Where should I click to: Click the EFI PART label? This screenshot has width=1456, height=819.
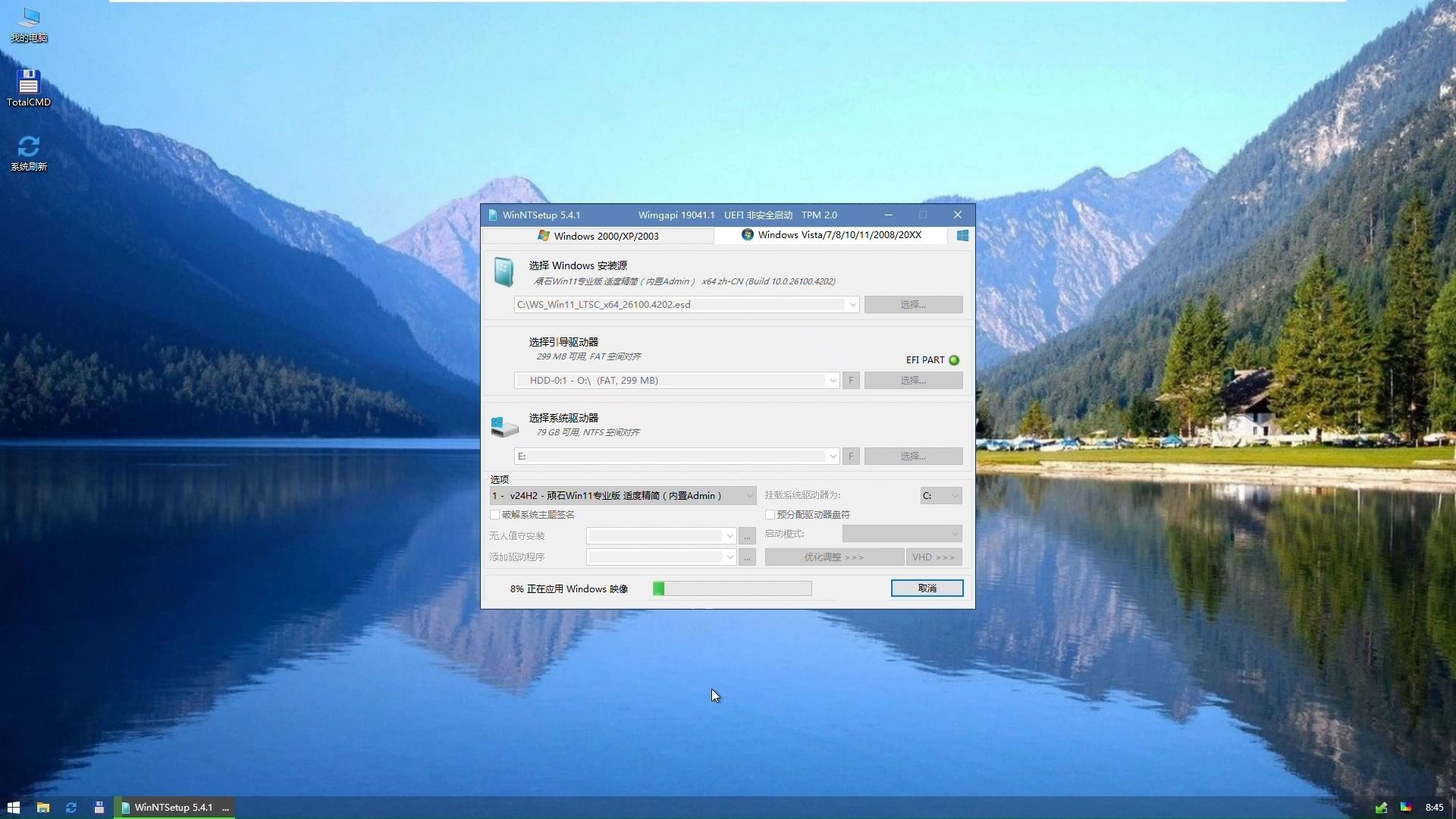pyautogui.click(x=925, y=360)
